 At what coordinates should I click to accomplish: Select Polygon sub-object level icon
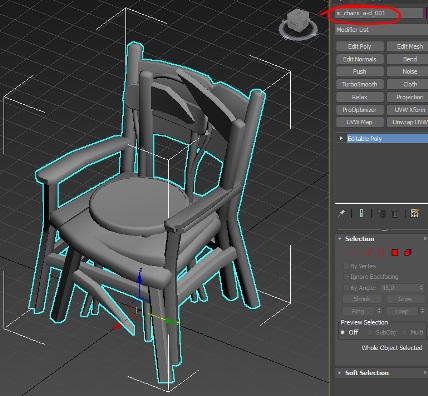point(395,253)
